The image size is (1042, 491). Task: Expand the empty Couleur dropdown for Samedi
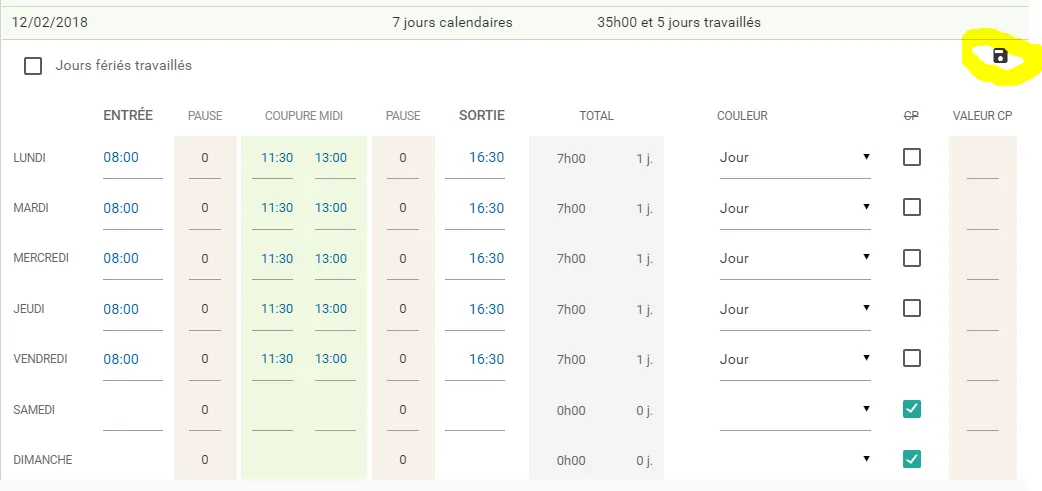pyautogui.click(x=795, y=410)
